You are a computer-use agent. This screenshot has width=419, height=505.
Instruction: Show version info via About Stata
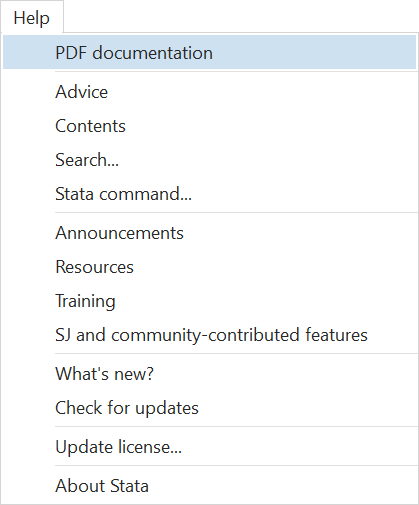tap(209, 486)
